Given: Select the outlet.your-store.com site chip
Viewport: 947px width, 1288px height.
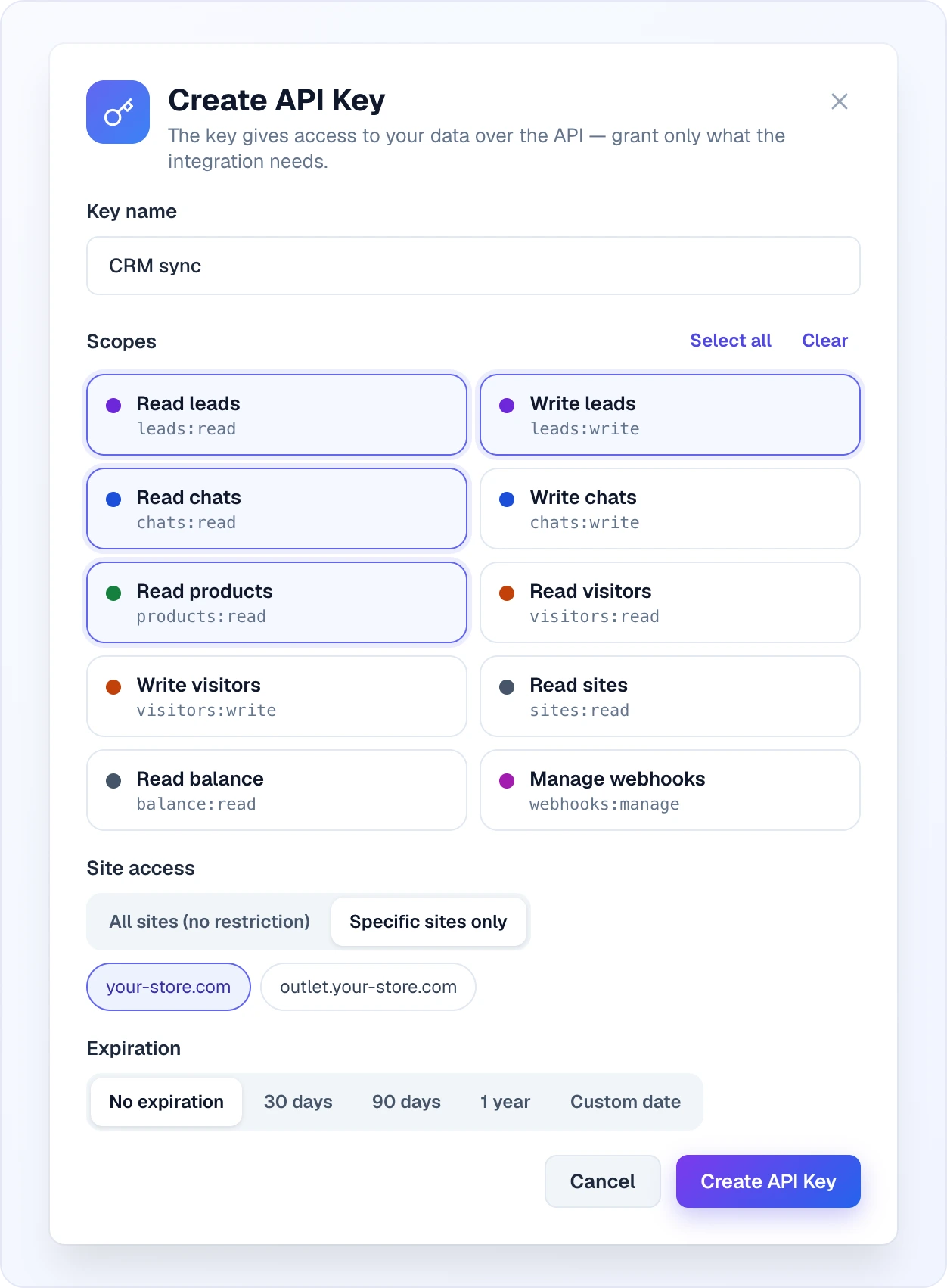Looking at the screenshot, I should tap(368, 987).
